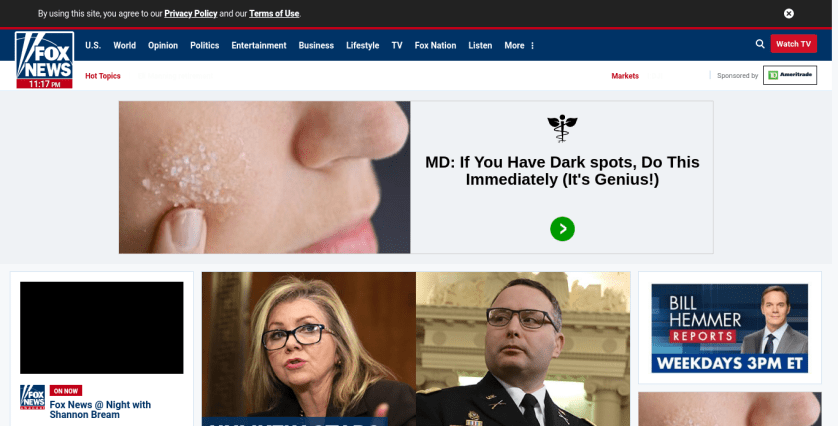Click the small Fox News channel logo near On Now

pos(33,397)
